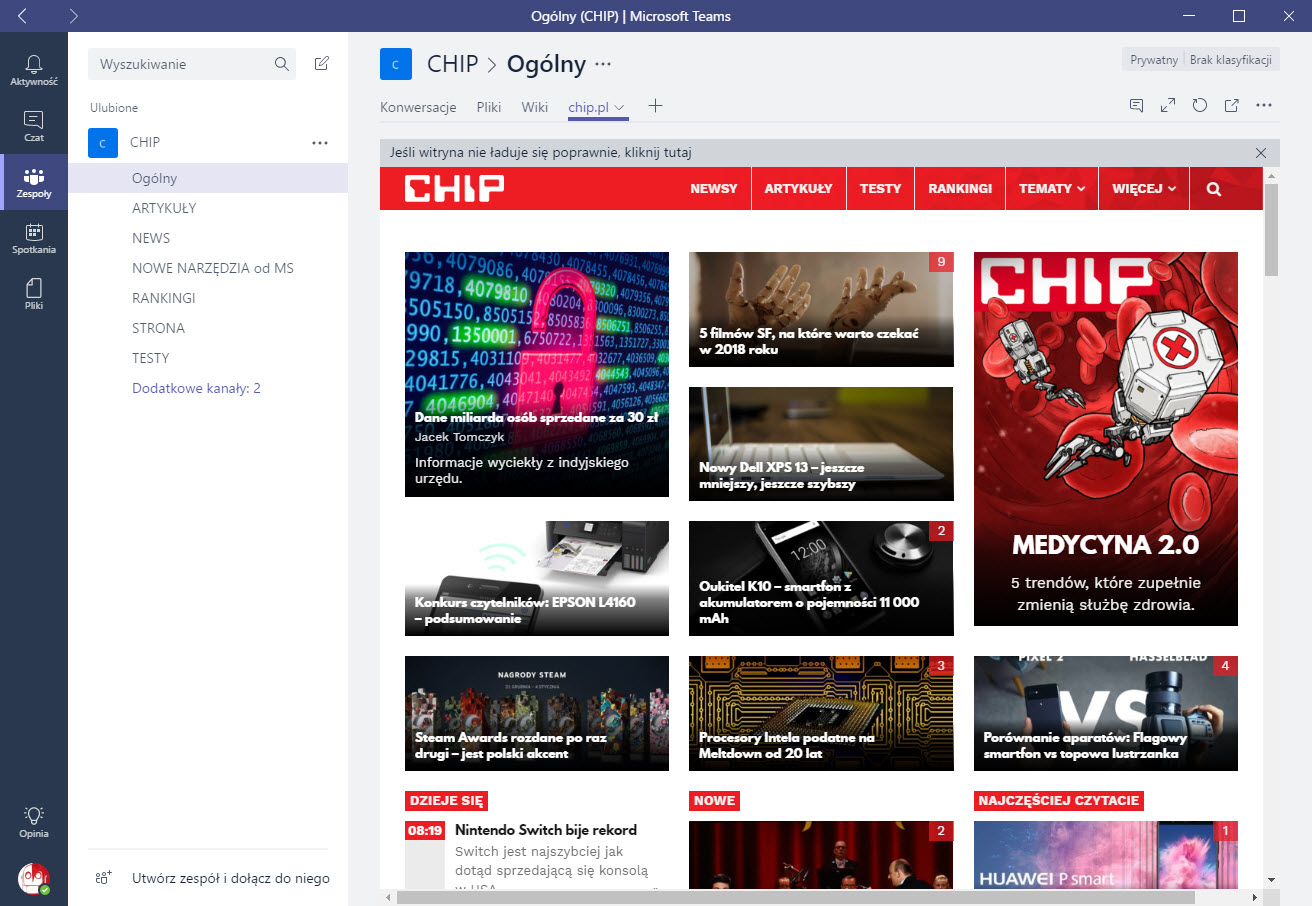Expand the TEMATY website menu
This screenshot has height=906, width=1312.
coord(1052,188)
